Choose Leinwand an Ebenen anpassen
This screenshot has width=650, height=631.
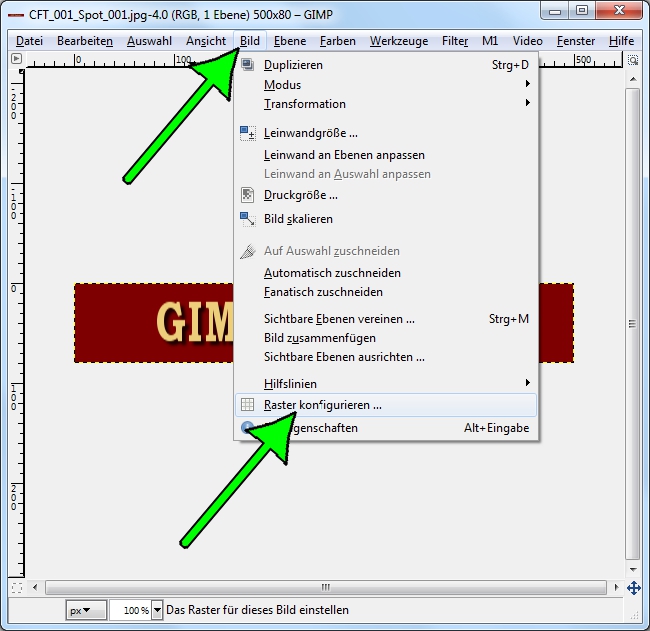386,155
